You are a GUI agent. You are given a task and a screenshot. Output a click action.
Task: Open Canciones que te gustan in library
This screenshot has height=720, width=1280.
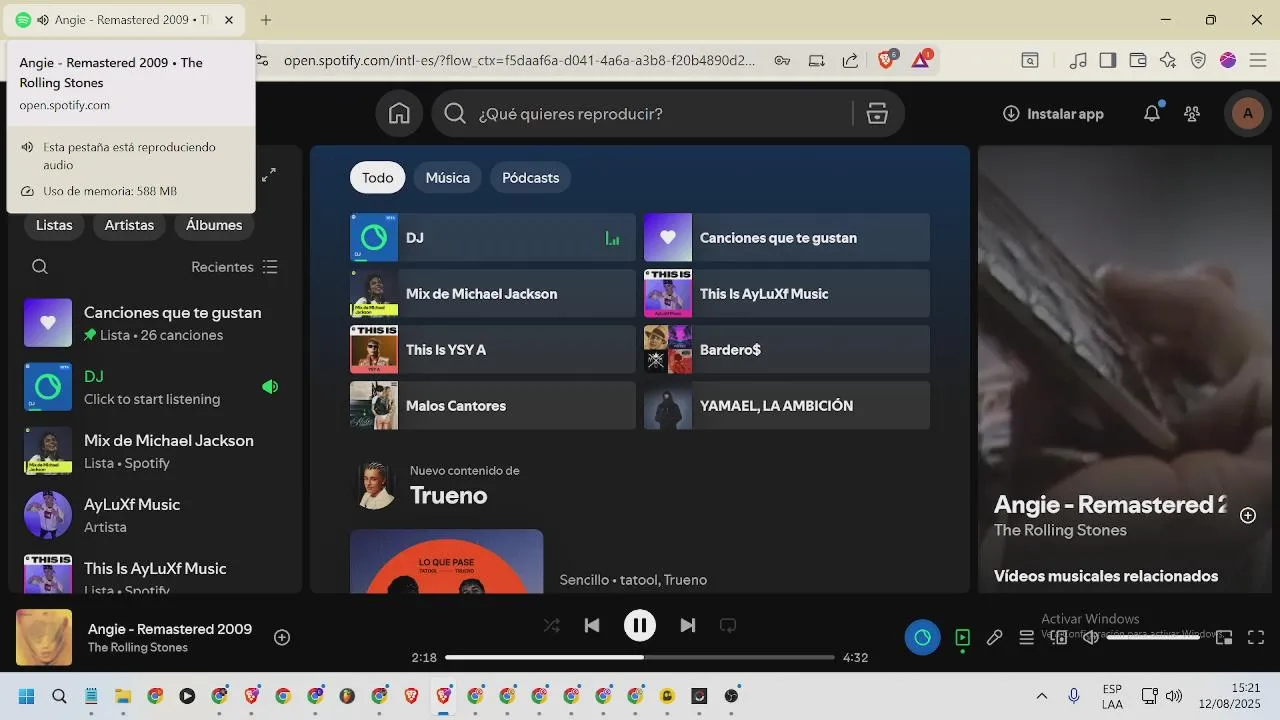155,323
